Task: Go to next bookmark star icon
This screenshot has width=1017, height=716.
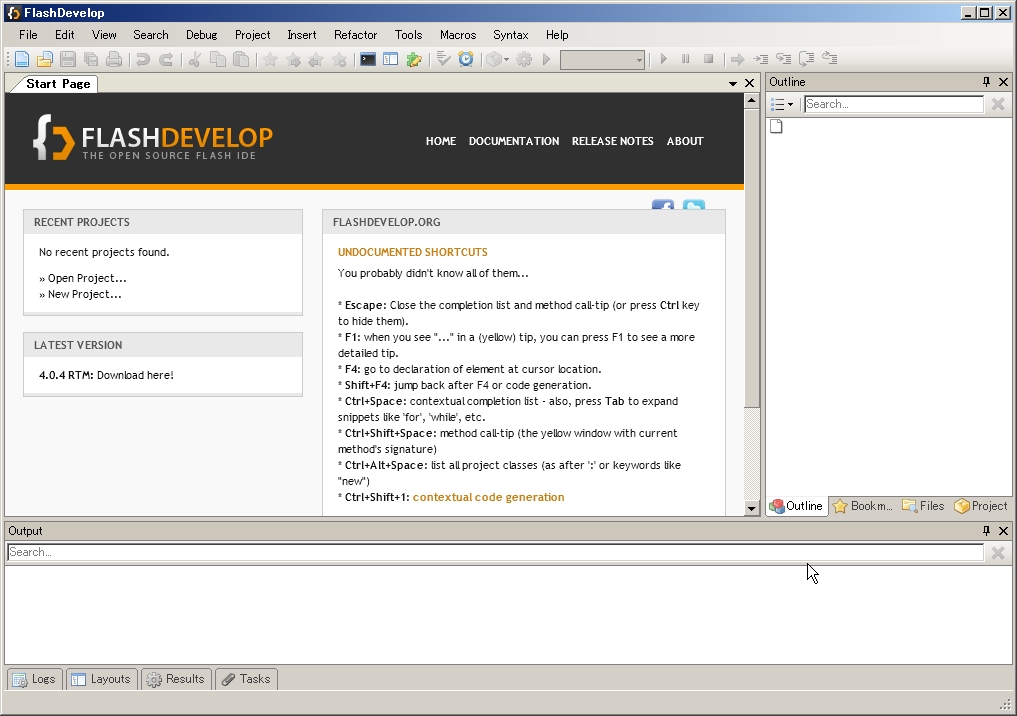Action: pos(293,60)
